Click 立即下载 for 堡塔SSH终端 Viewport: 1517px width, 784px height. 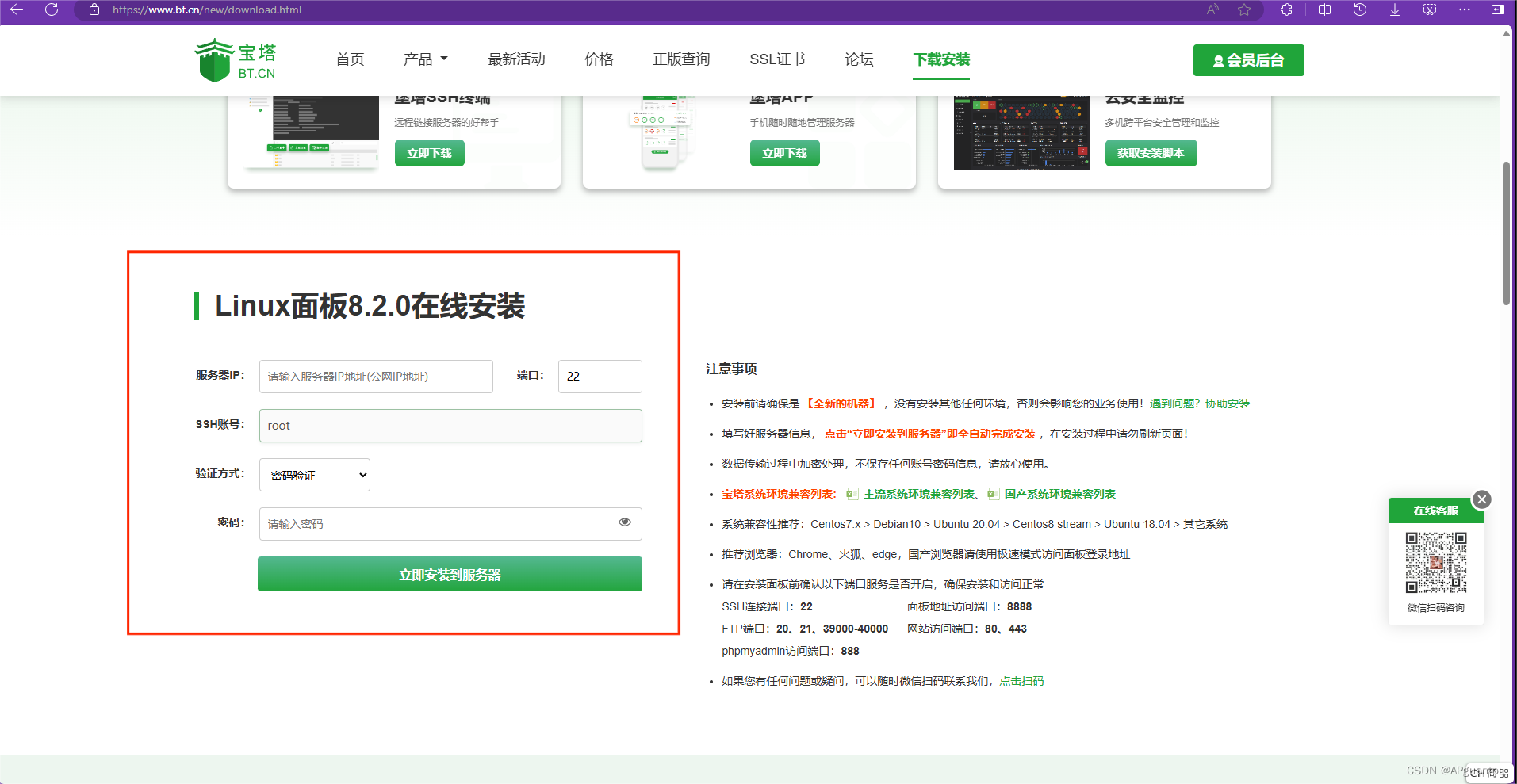click(429, 153)
